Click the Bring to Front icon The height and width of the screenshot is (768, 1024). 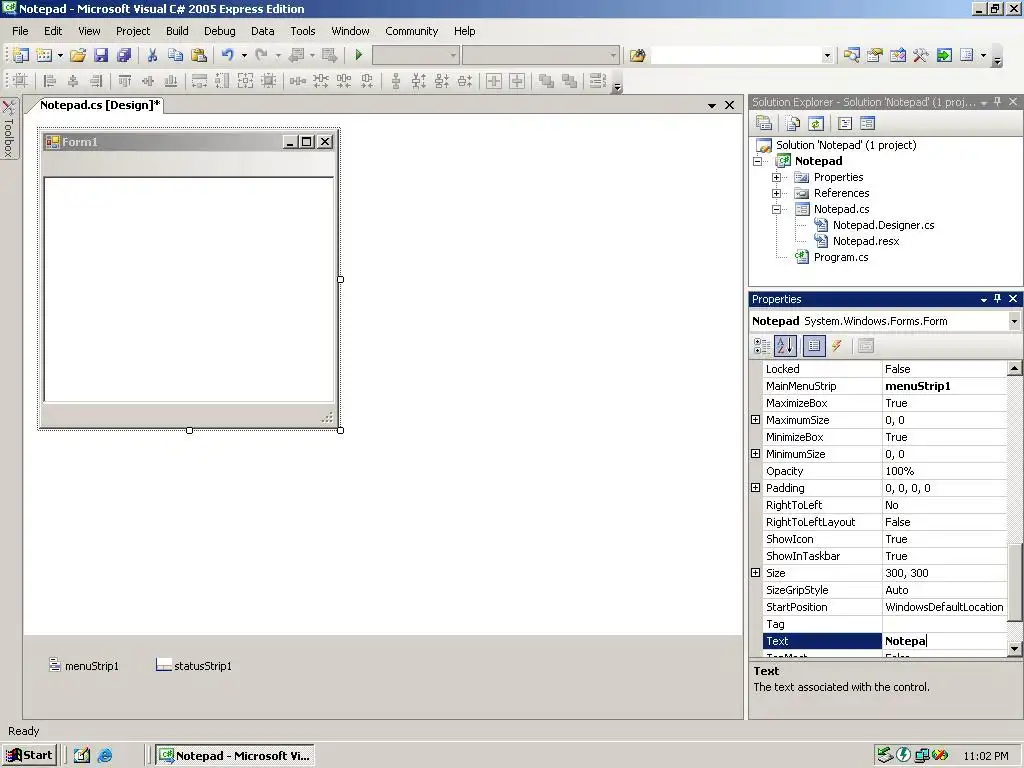pos(547,81)
